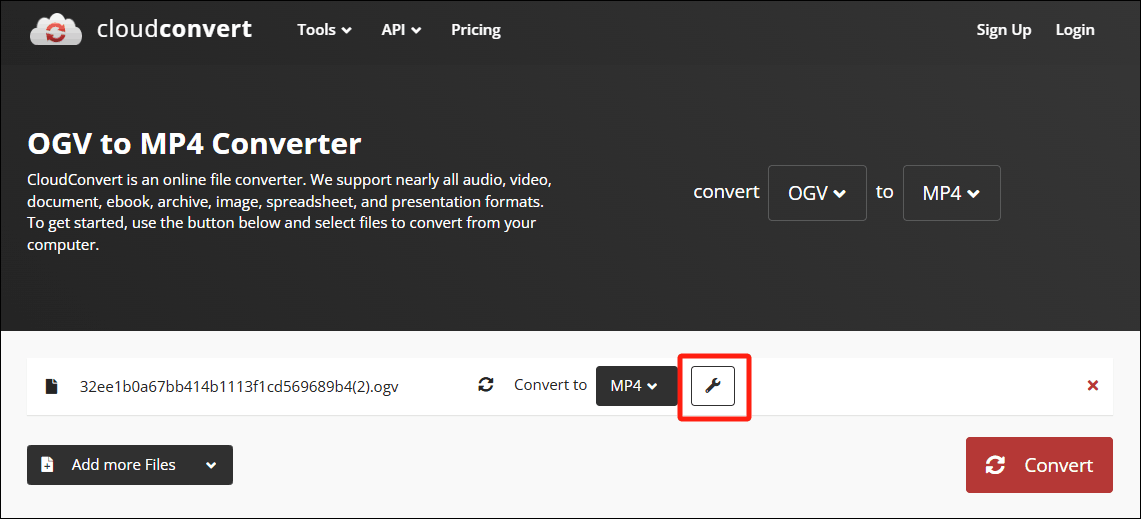Image resolution: width=1141 pixels, height=519 pixels.
Task: Click the Sign Up link
Action: click(x=1003, y=30)
